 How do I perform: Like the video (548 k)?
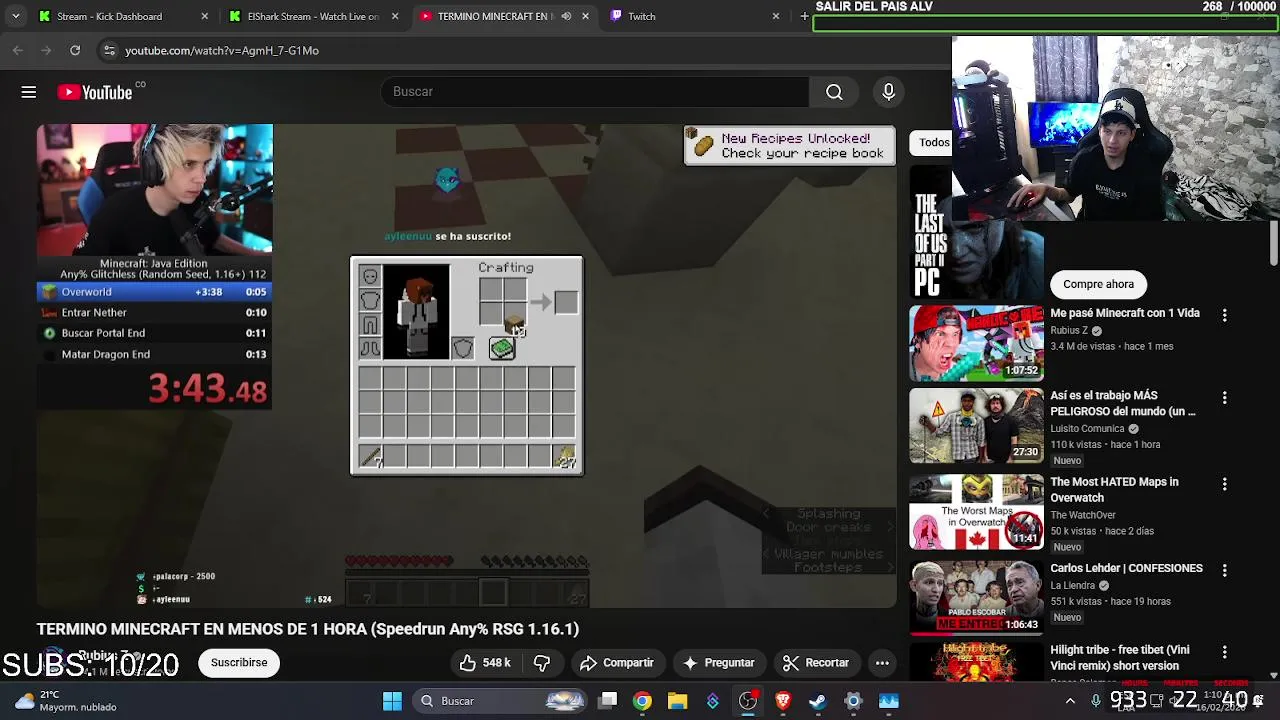point(486,663)
